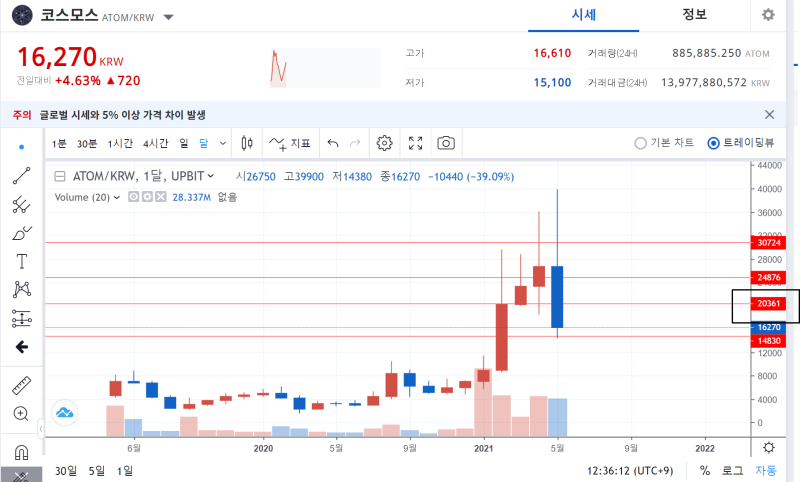Open chart properties gear in toolbar

(x=385, y=143)
